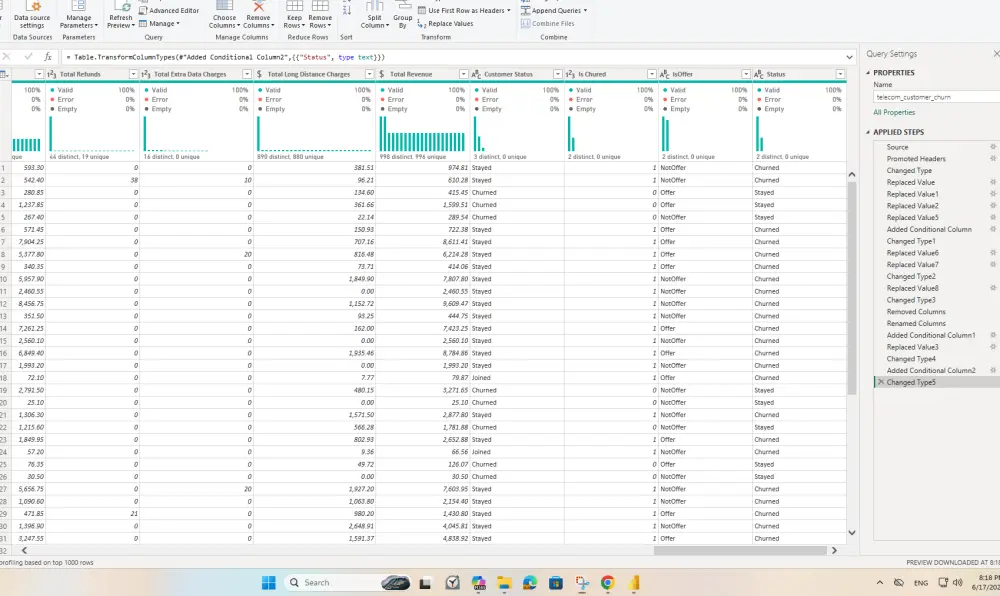This screenshot has width=1000, height=596.
Task: Click the ENG language indicator
Action: click(920, 583)
